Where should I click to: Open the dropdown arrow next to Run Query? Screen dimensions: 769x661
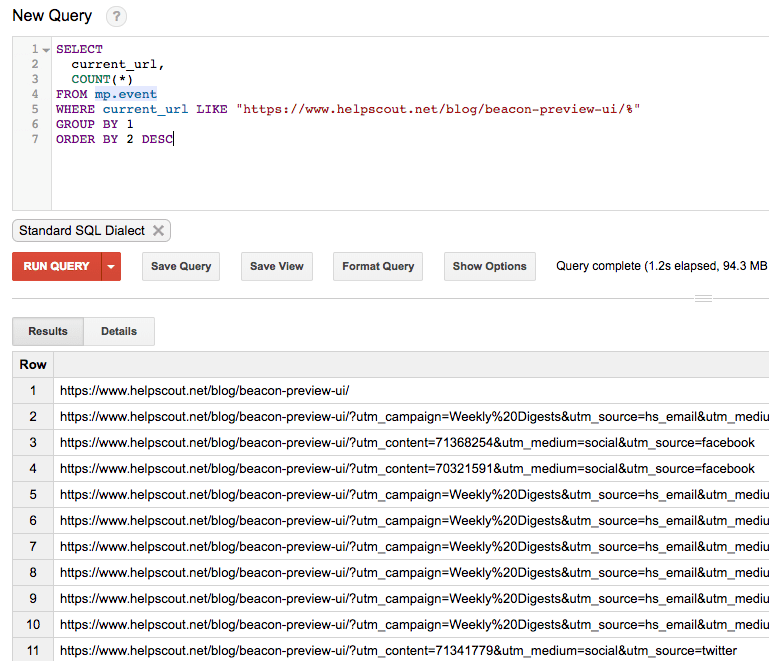point(111,267)
